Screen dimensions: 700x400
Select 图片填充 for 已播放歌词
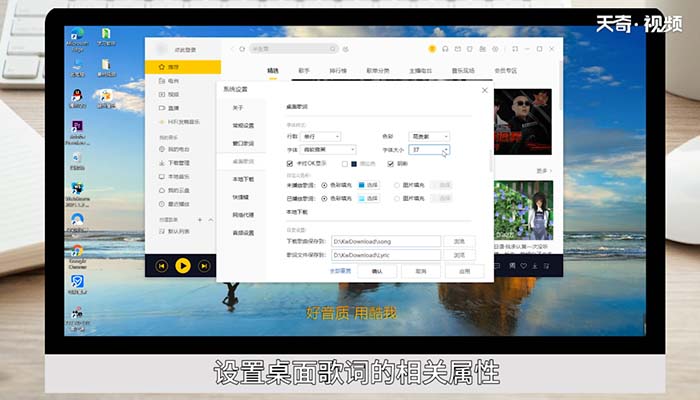tap(396, 198)
